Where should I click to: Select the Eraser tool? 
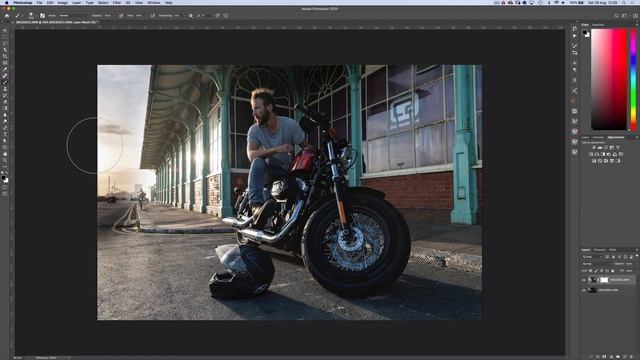coord(5,101)
